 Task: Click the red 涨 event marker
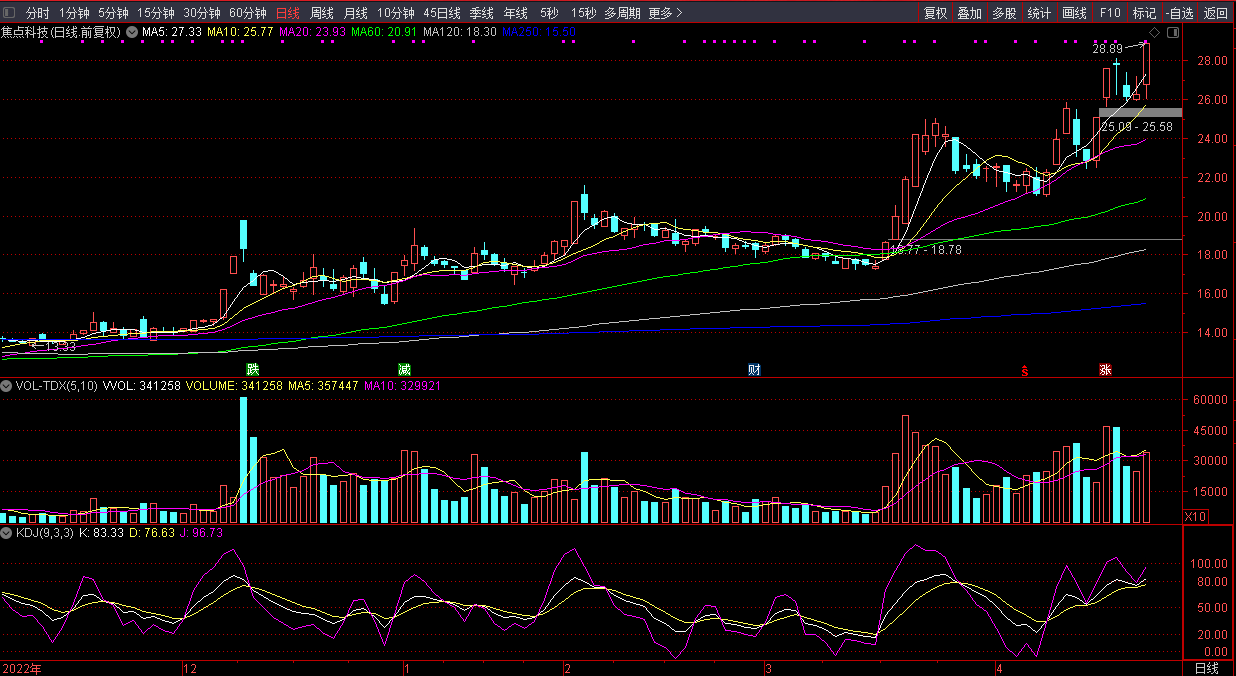(x=1105, y=370)
